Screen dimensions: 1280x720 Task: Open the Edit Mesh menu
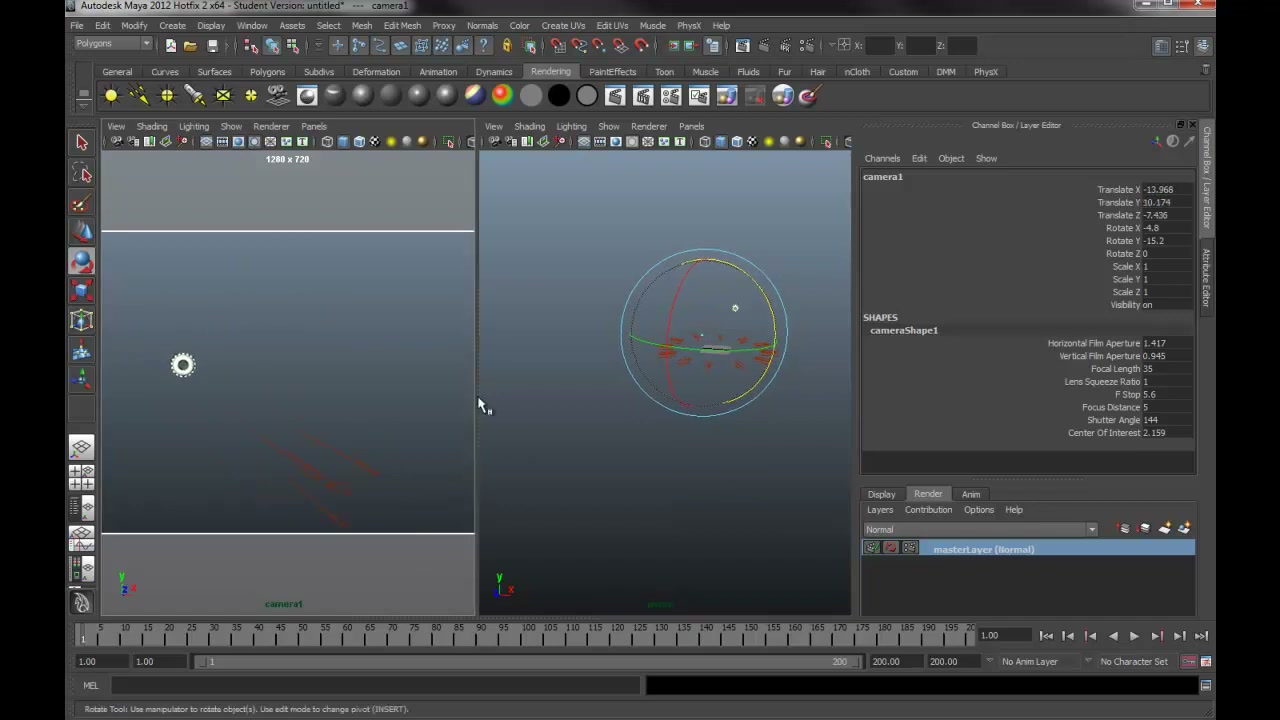[402, 26]
